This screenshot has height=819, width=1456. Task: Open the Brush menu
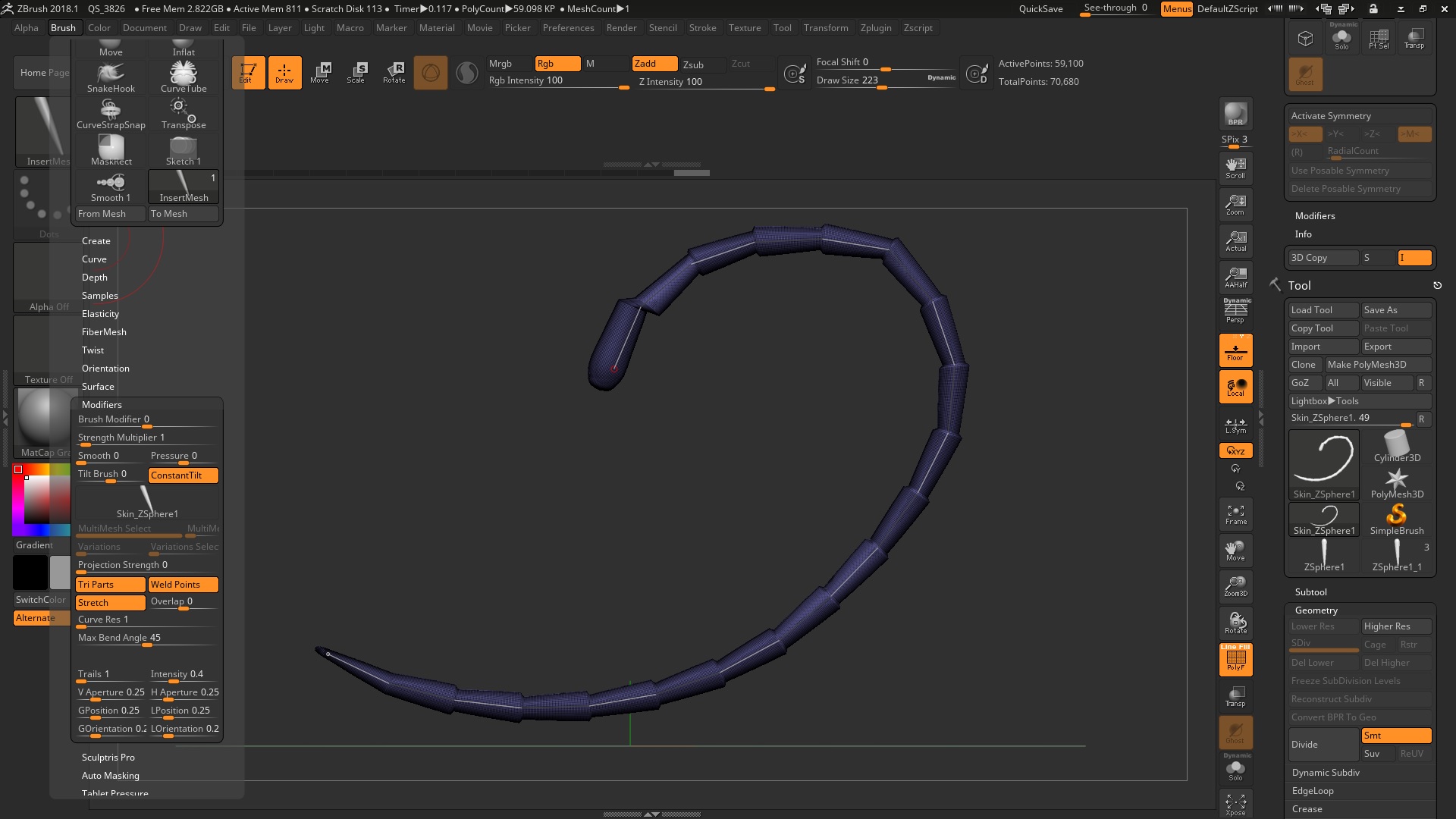click(x=63, y=28)
